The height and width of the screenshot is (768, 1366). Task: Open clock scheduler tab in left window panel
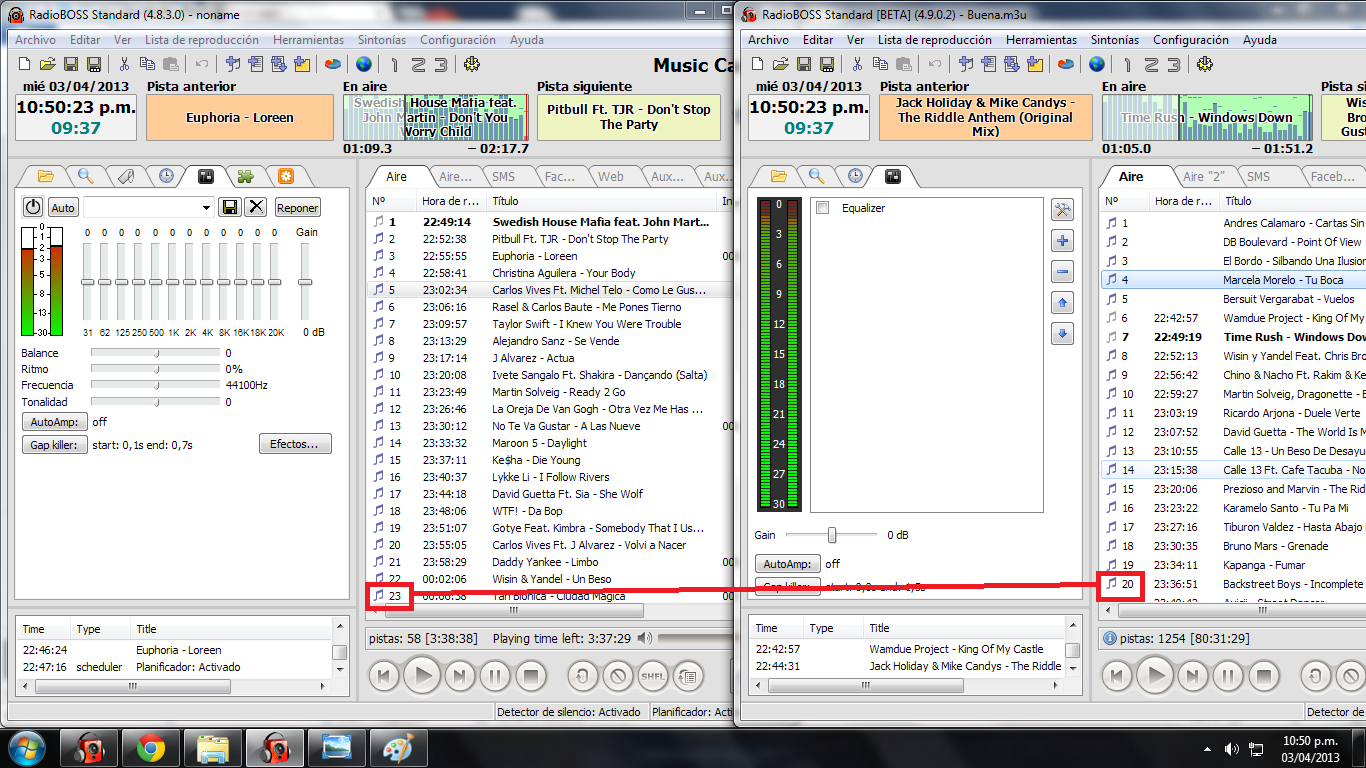click(165, 176)
